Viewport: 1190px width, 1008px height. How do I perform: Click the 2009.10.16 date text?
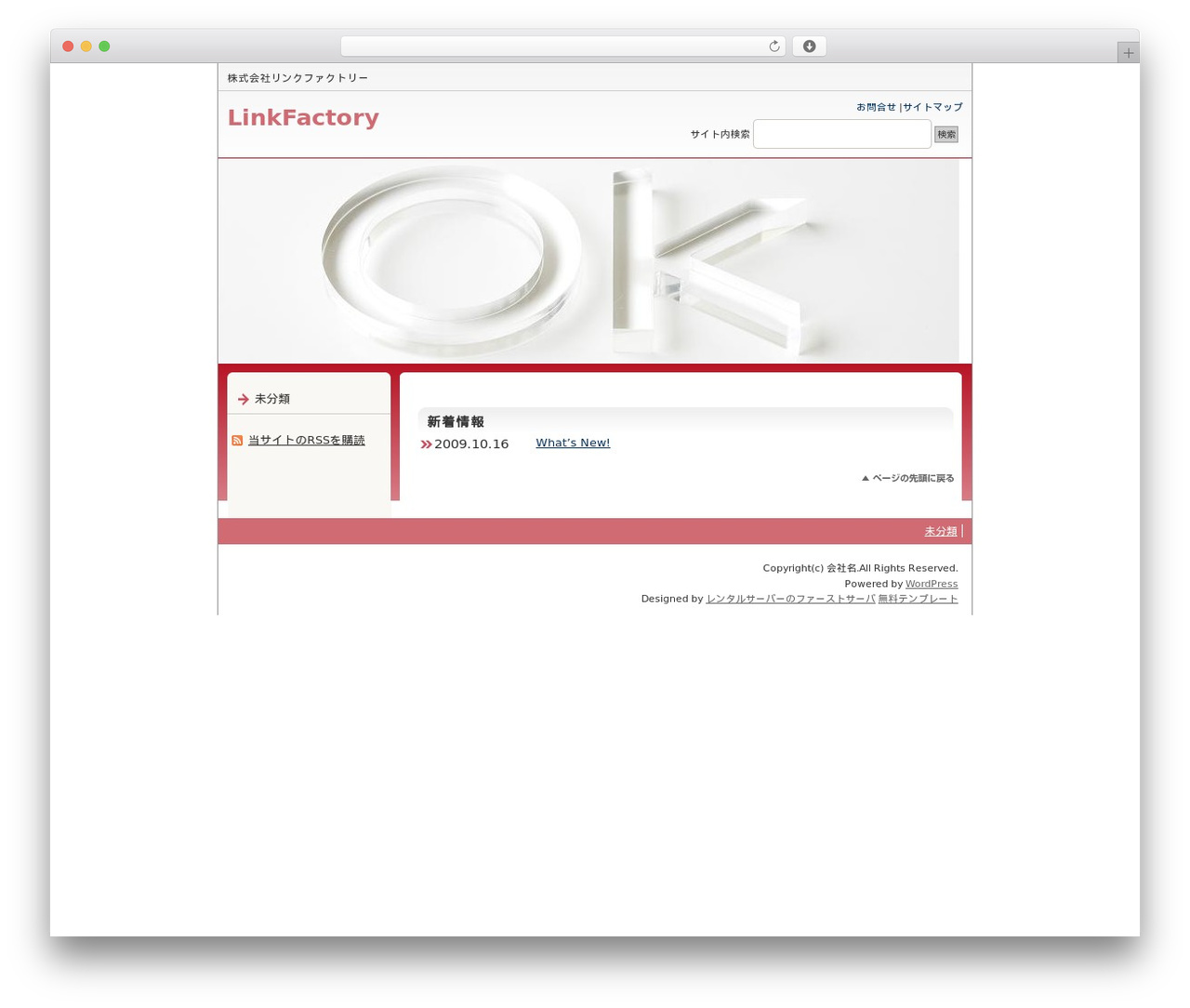471,444
